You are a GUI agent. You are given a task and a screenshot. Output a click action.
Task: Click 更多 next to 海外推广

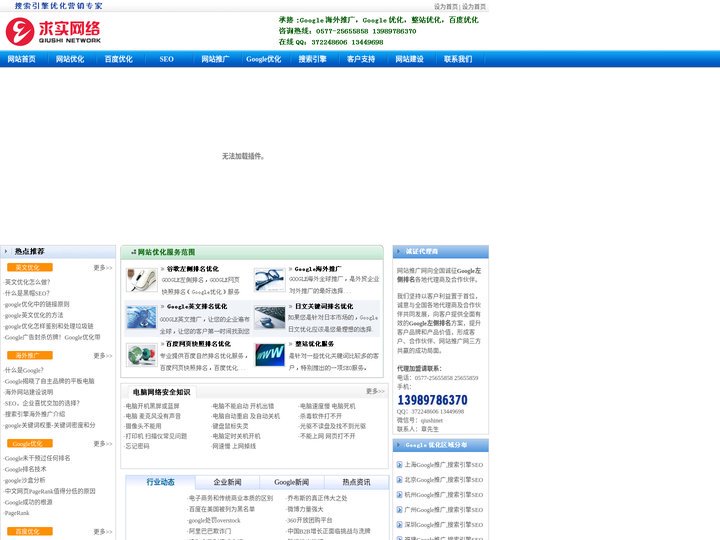102,356
